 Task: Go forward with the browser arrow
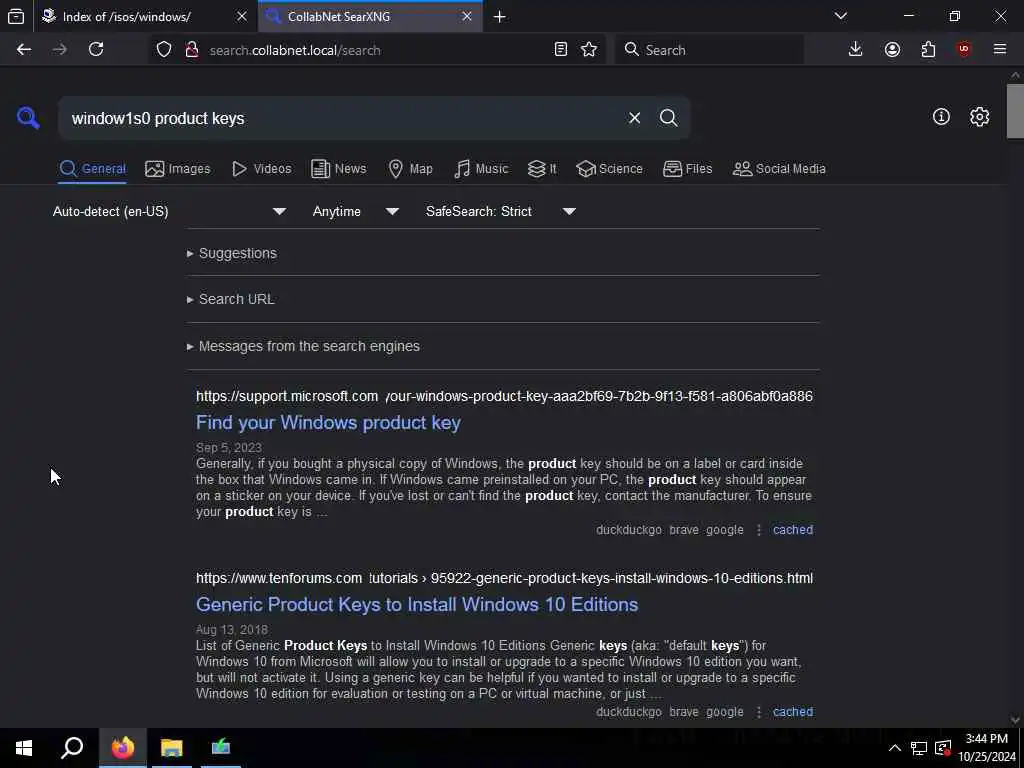pyautogui.click(x=59, y=50)
